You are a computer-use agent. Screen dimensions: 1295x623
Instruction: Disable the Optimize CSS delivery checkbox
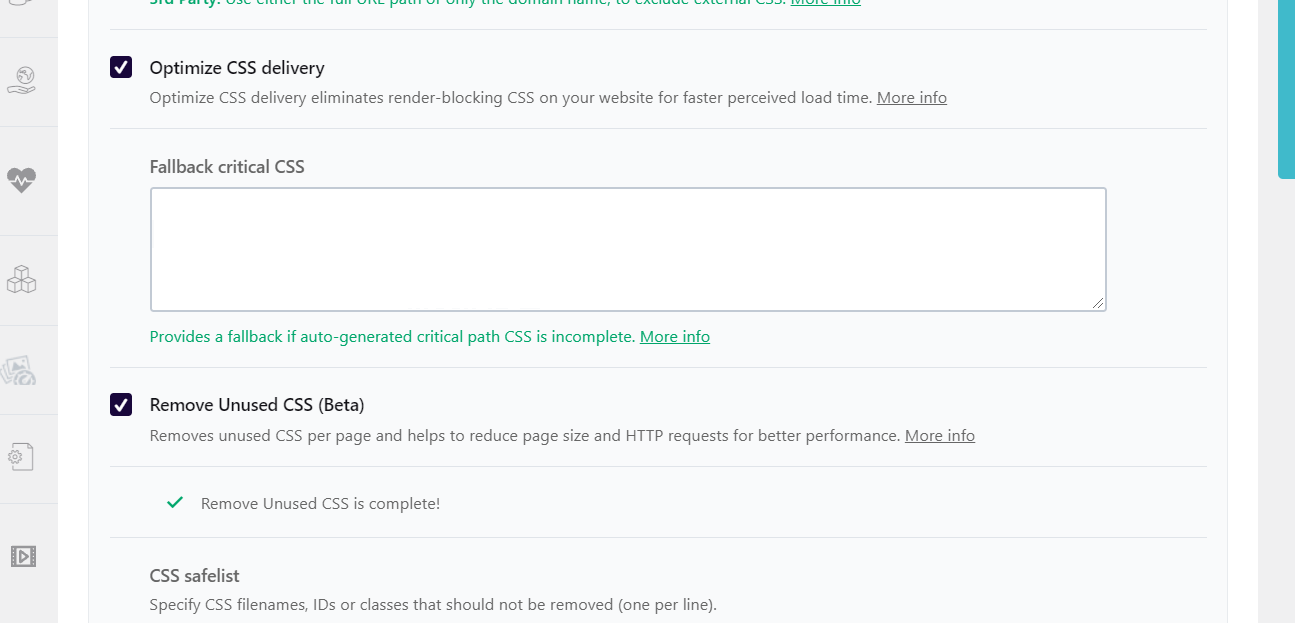(121, 68)
